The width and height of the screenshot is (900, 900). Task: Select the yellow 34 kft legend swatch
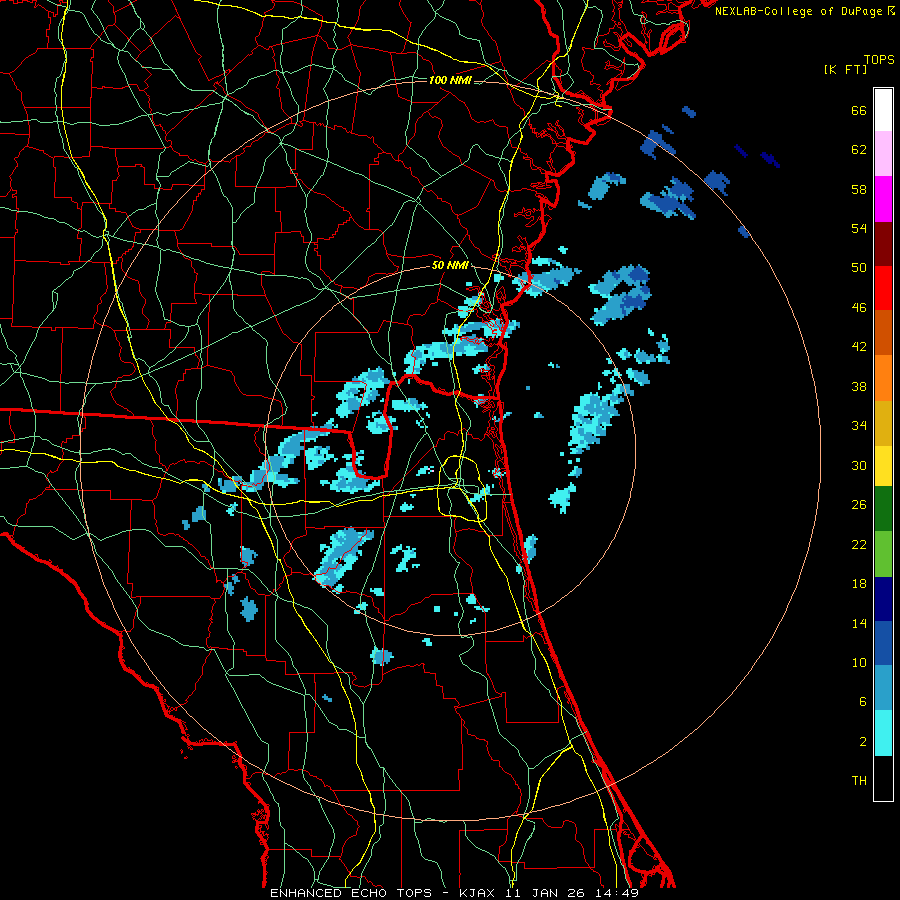[x=883, y=466]
